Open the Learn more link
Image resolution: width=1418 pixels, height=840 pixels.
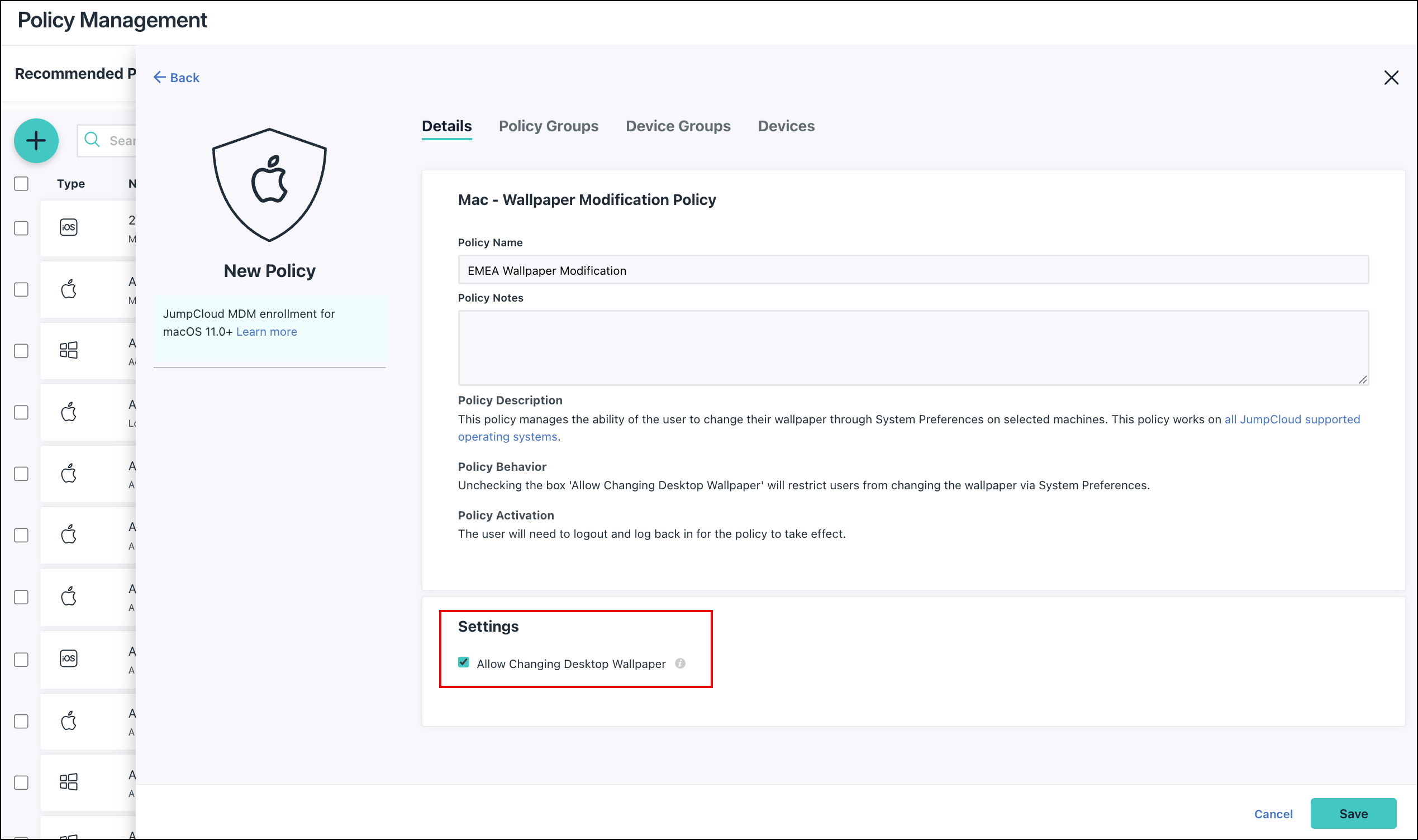[x=266, y=332]
